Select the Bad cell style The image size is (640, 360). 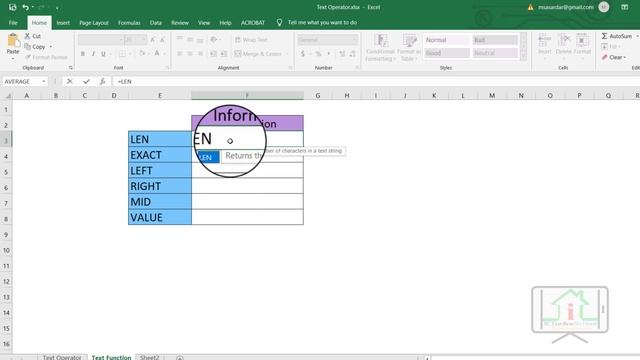(495, 40)
